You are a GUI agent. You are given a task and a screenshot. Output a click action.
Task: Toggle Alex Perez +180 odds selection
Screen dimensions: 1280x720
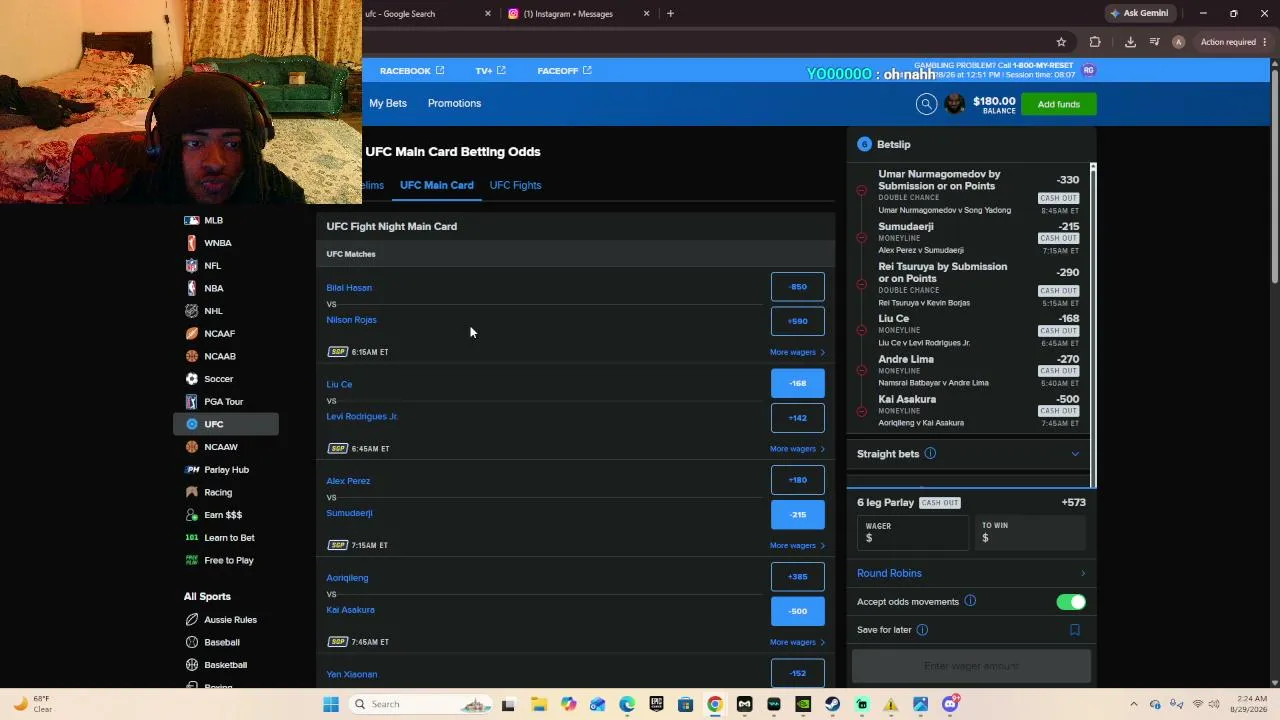(798, 480)
